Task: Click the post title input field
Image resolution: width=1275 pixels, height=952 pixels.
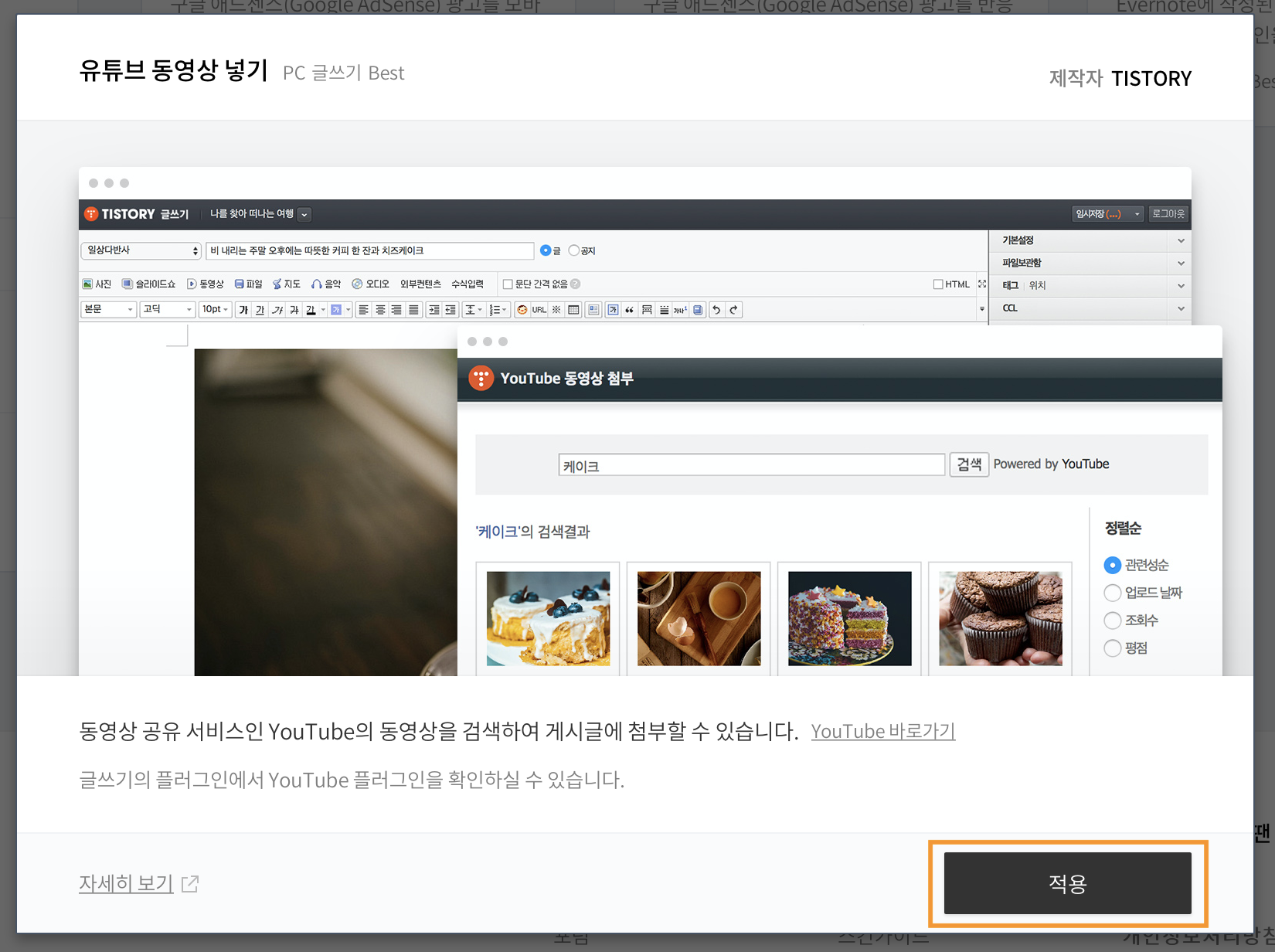Action: [x=370, y=250]
